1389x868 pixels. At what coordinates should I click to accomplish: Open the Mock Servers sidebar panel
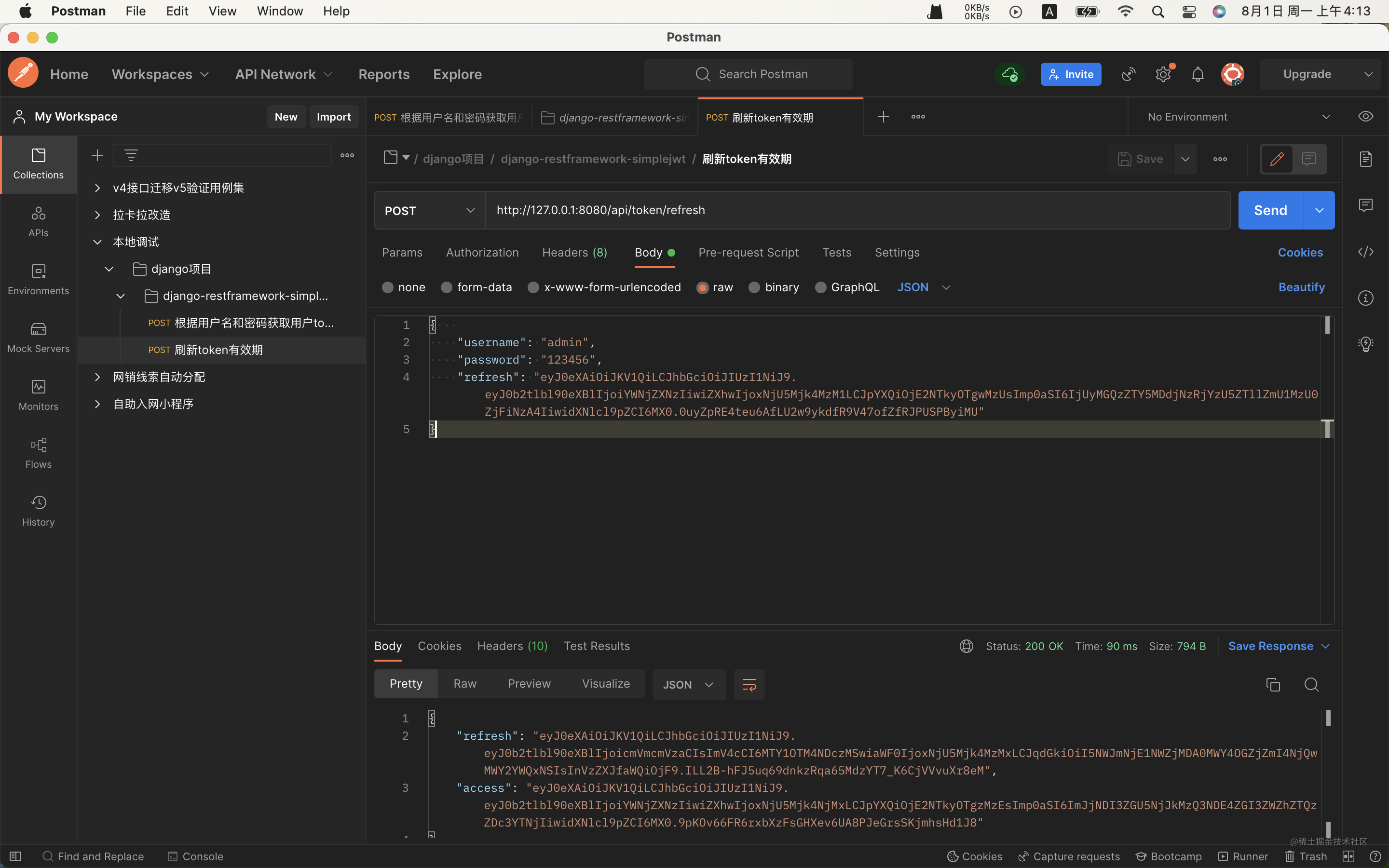[39, 338]
